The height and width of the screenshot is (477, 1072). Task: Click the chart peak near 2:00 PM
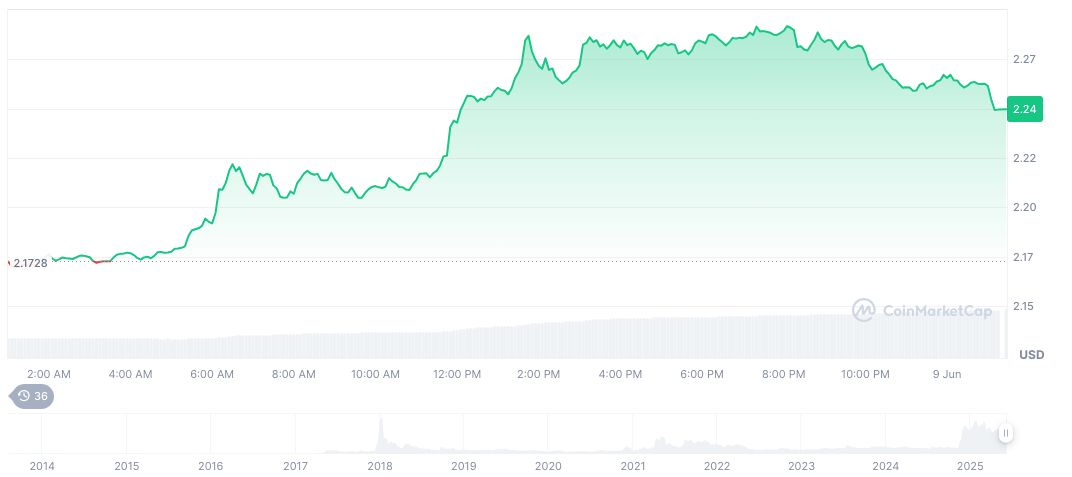click(x=528, y=37)
